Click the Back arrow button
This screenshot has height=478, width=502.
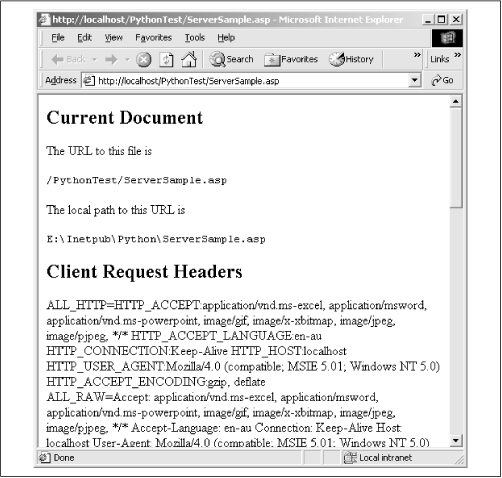(x=68, y=60)
